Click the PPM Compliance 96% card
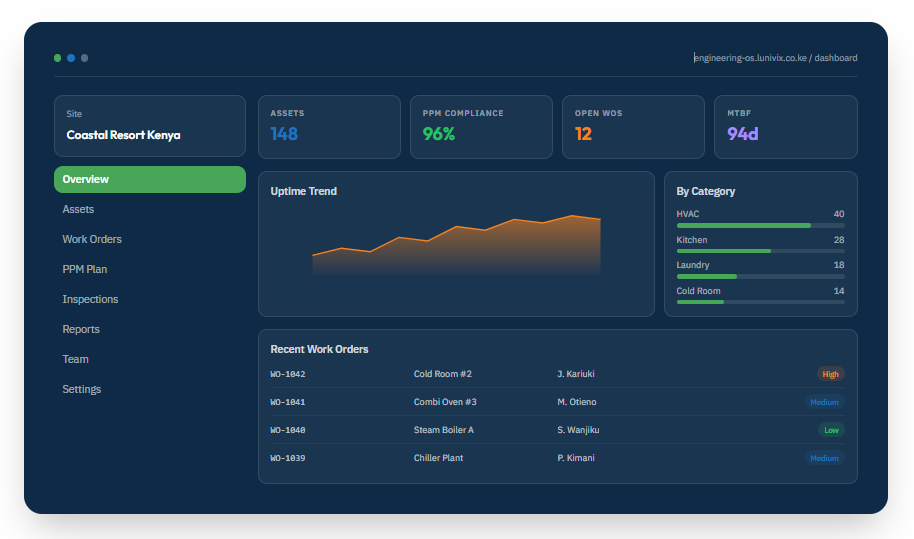 [481, 127]
